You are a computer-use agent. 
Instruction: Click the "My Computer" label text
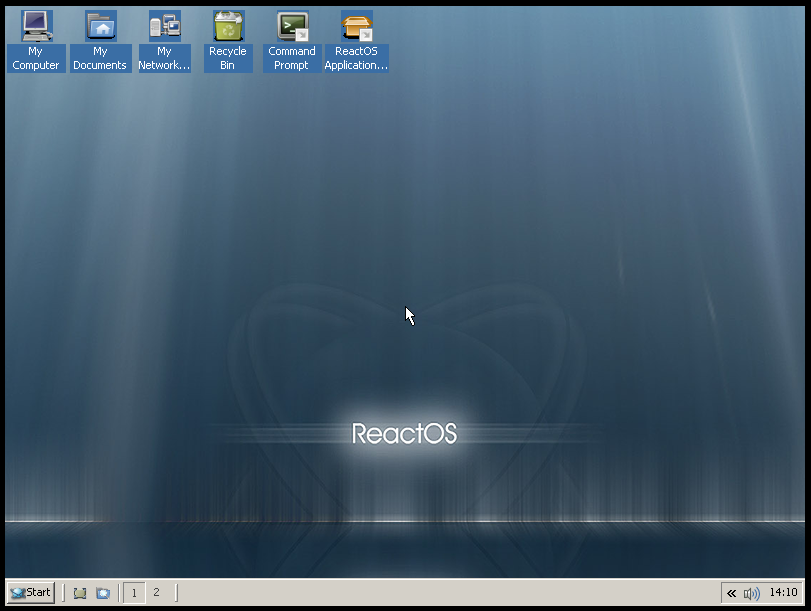click(36, 58)
